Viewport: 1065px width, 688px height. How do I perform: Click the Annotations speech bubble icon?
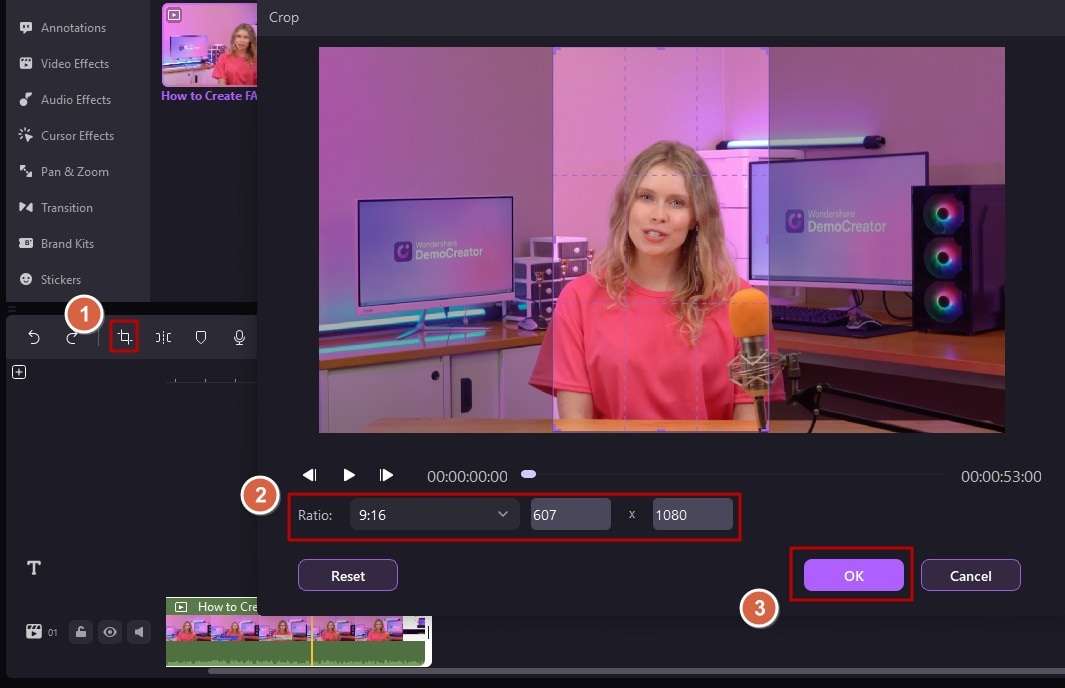pyautogui.click(x=26, y=28)
